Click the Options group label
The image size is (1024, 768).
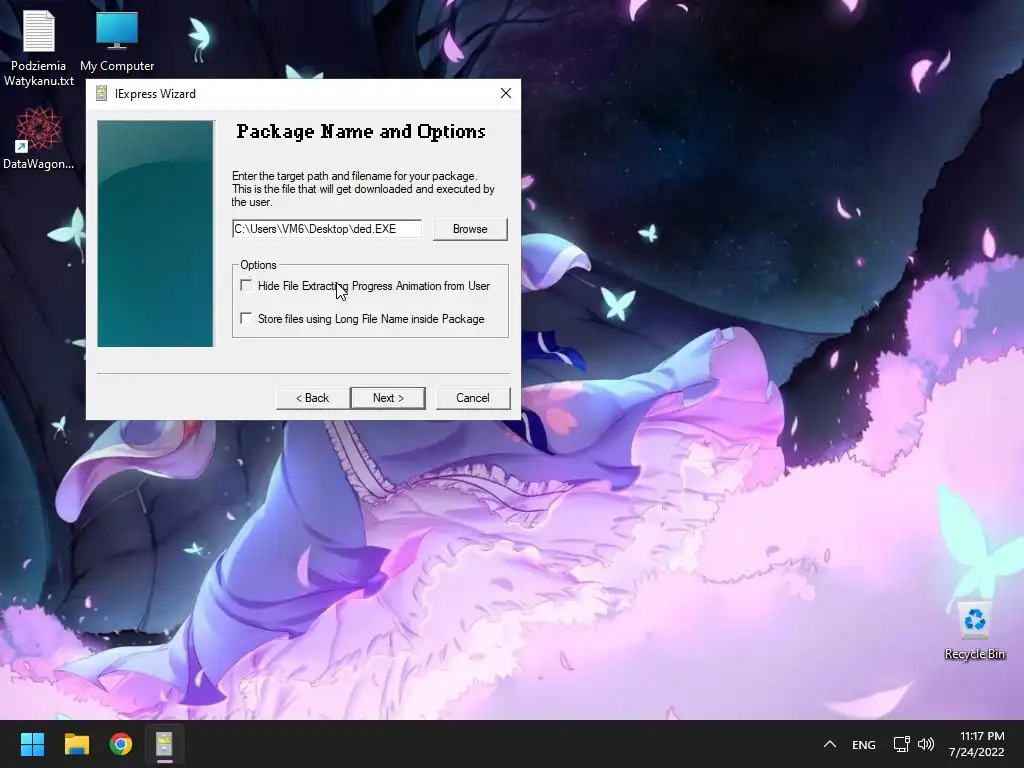coord(258,264)
